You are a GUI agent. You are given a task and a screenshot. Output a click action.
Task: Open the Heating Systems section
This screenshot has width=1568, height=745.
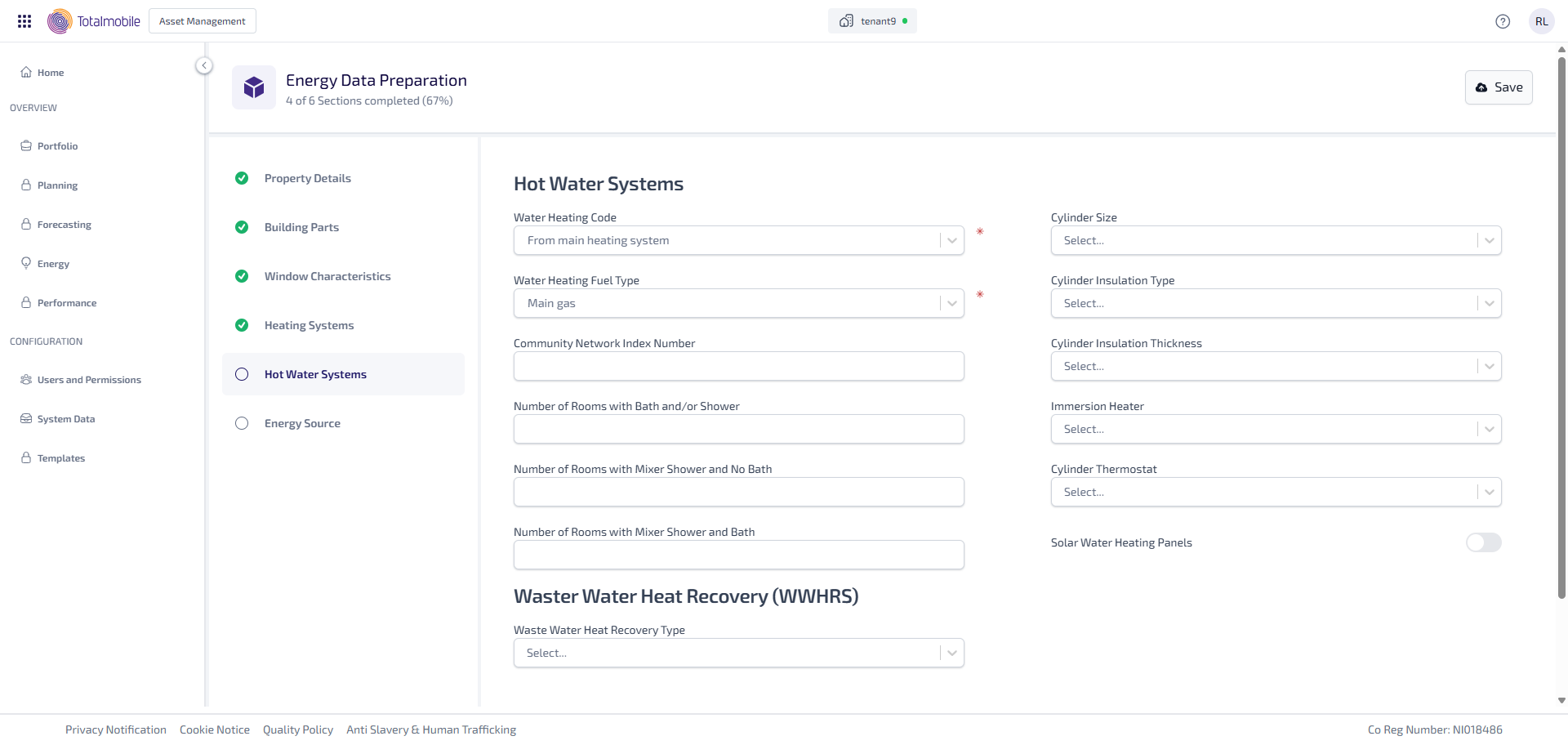coord(309,325)
